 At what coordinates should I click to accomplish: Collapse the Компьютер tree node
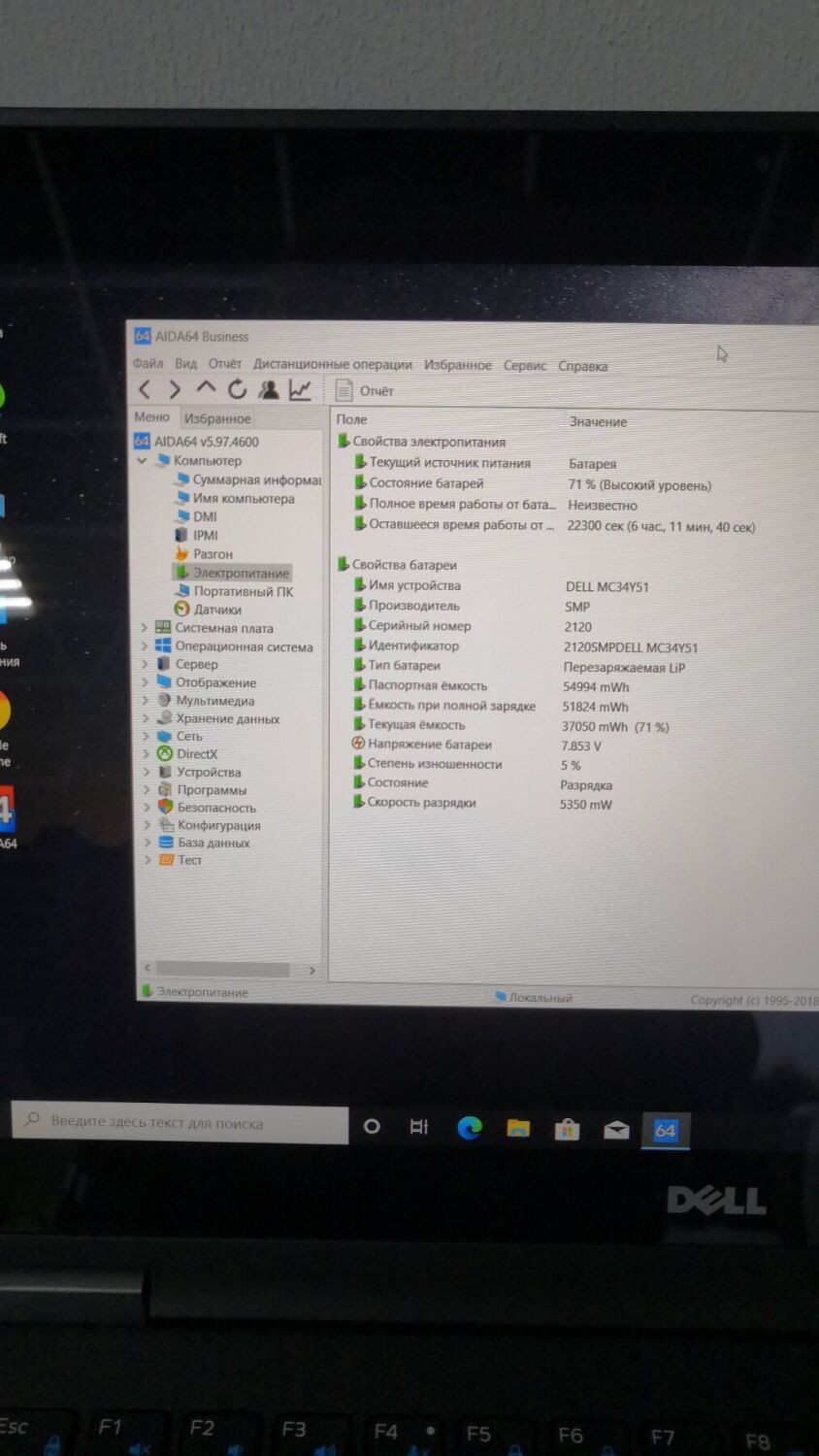143,460
